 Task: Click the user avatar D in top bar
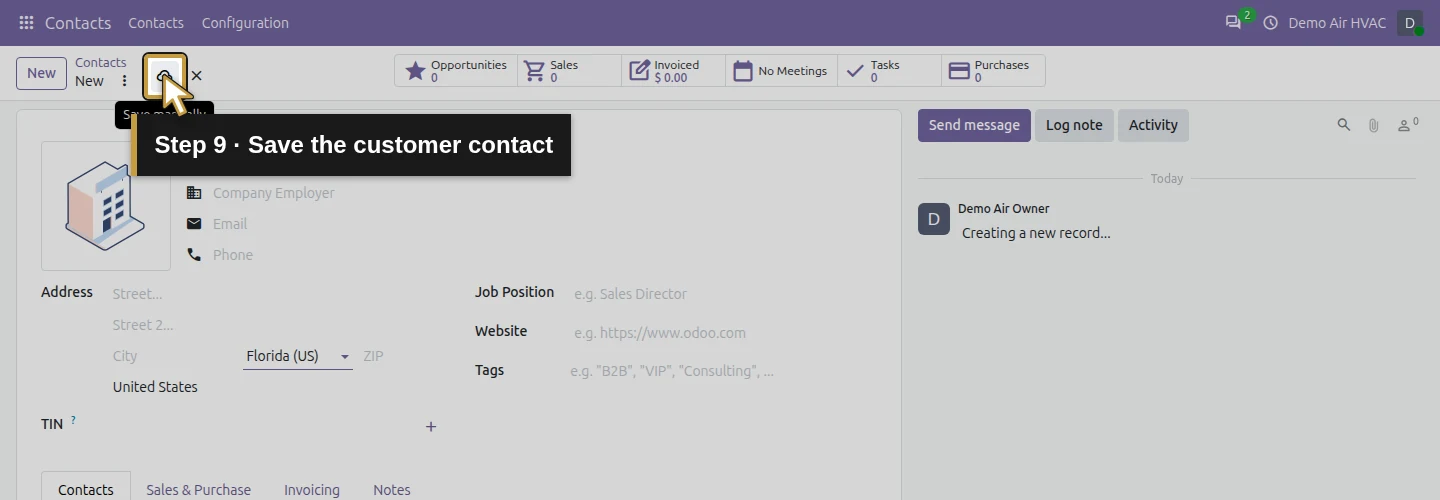[1410, 22]
